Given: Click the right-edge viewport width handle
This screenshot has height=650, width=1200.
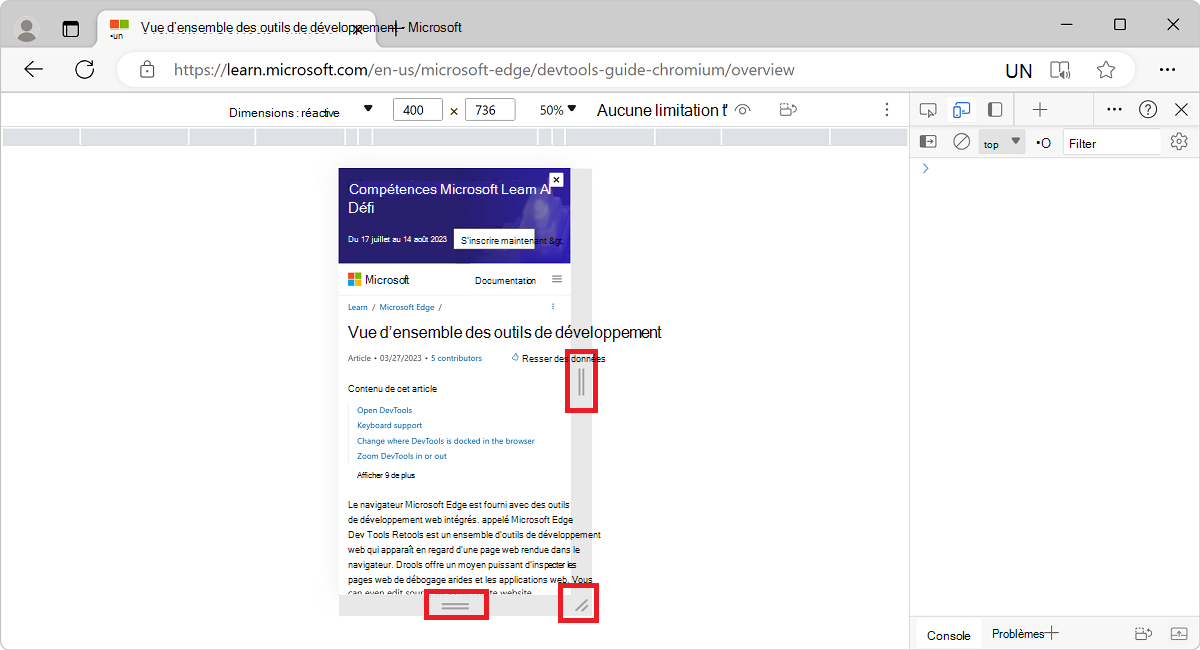Looking at the screenshot, I should click(581, 381).
